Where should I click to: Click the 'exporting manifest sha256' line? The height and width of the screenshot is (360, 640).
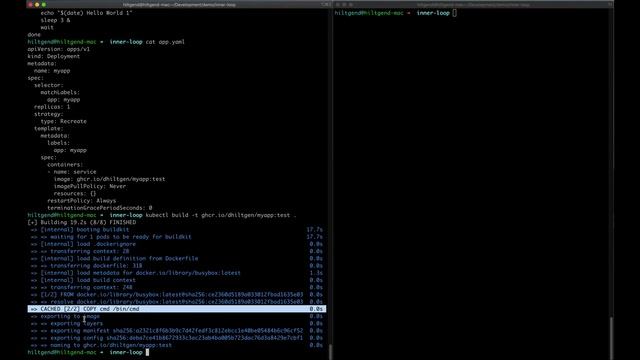click(x=167, y=331)
